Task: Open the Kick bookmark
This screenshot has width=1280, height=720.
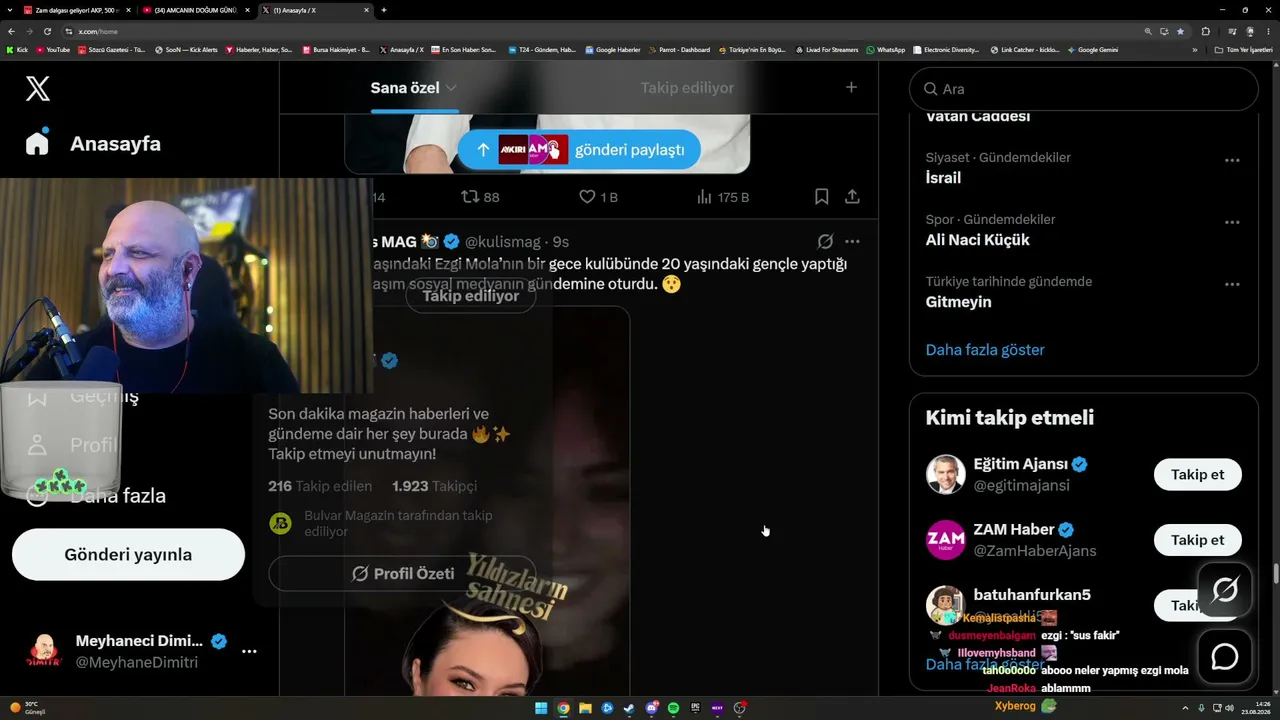Action: coord(17,49)
